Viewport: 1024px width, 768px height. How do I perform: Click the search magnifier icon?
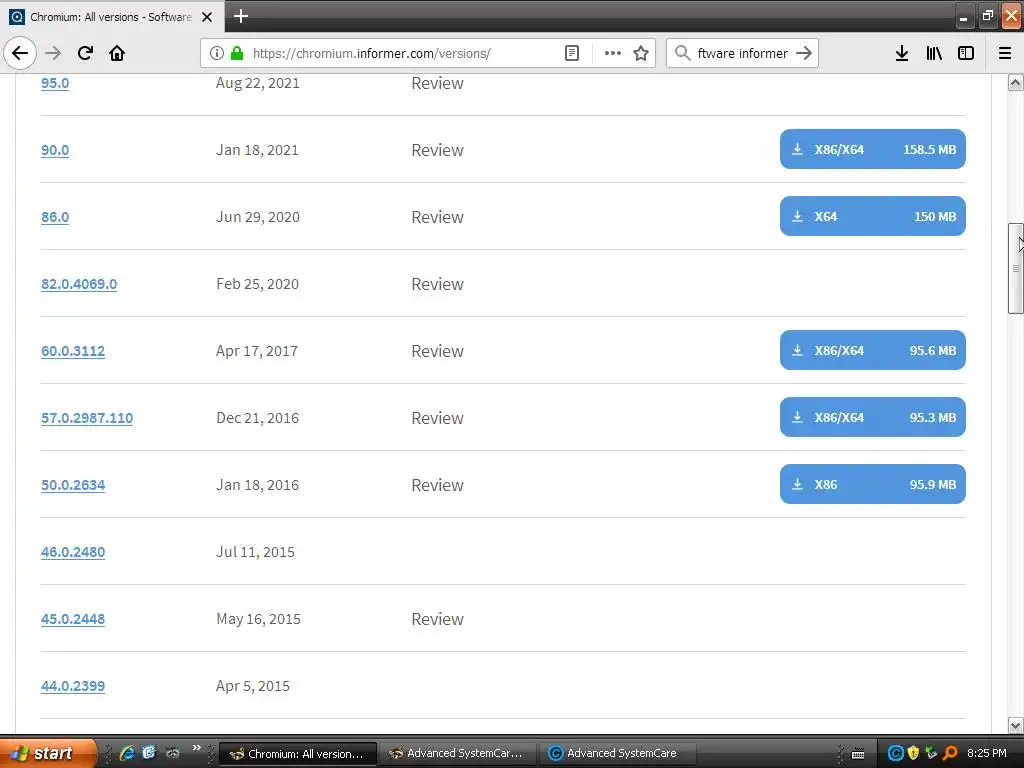click(x=682, y=53)
